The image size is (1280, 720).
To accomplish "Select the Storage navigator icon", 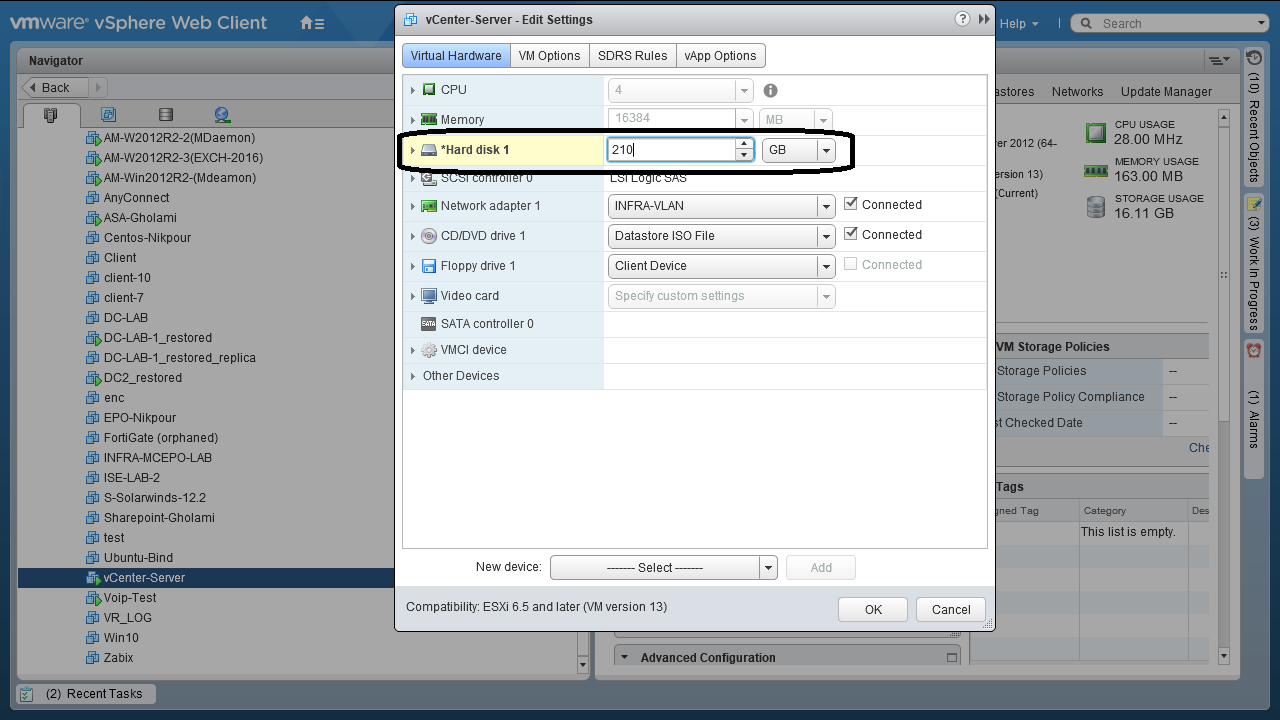I will (x=166, y=115).
